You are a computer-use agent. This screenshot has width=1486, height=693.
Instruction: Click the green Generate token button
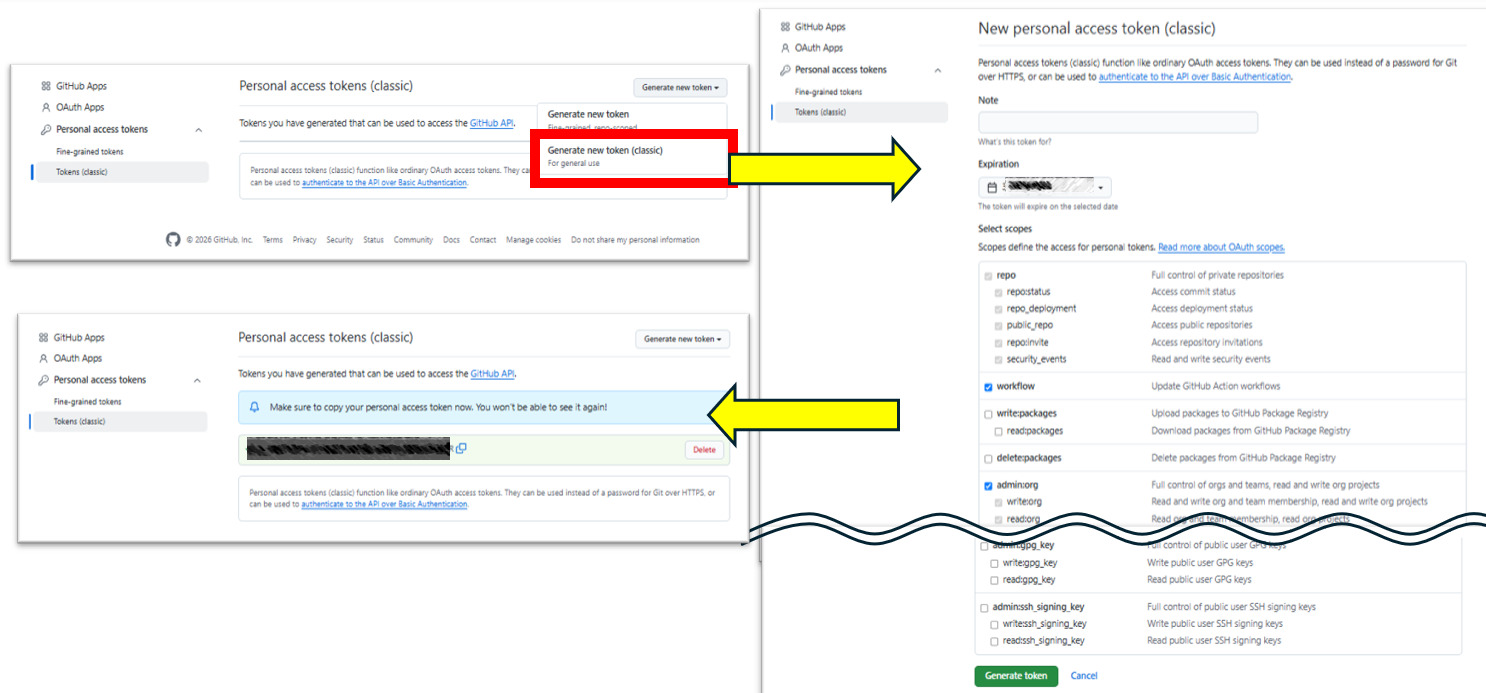(x=1016, y=676)
